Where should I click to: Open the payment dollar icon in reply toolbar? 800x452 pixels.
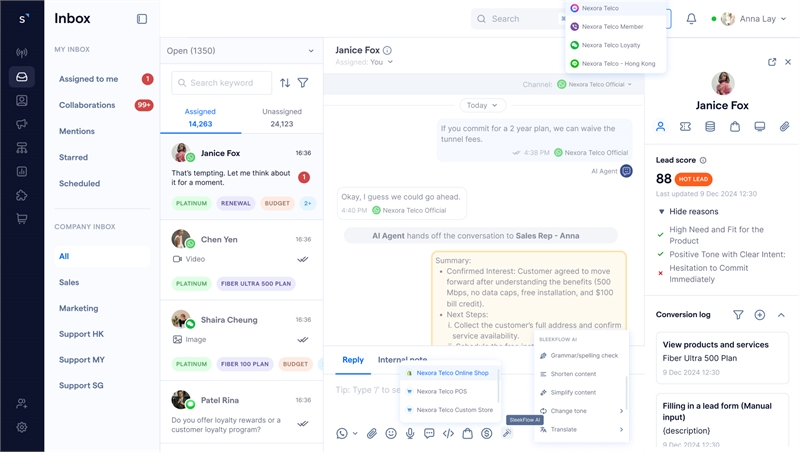point(487,434)
